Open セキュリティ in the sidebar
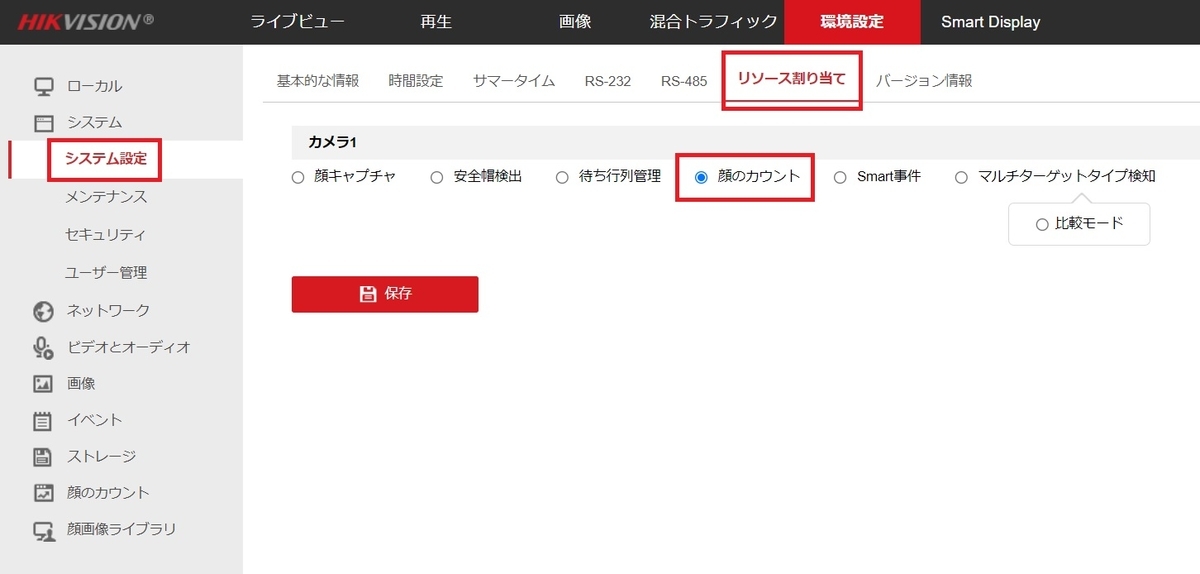The image size is (1200, 574). 105,235
